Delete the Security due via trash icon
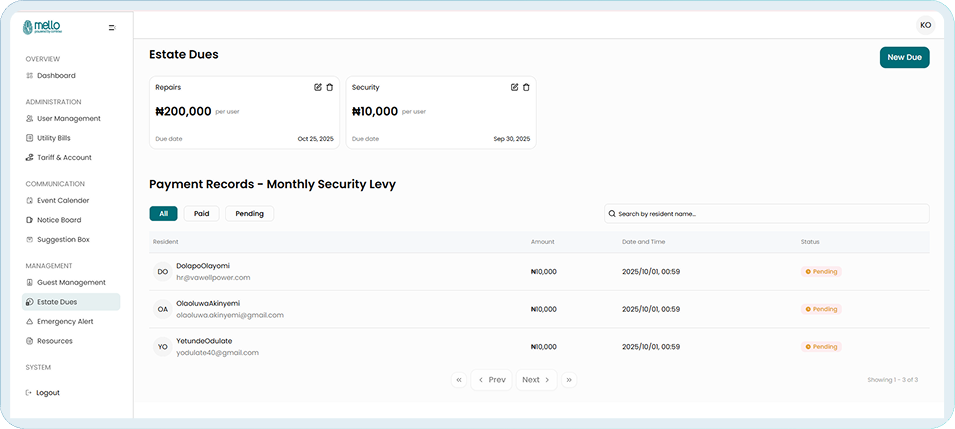 click(527, 88)
